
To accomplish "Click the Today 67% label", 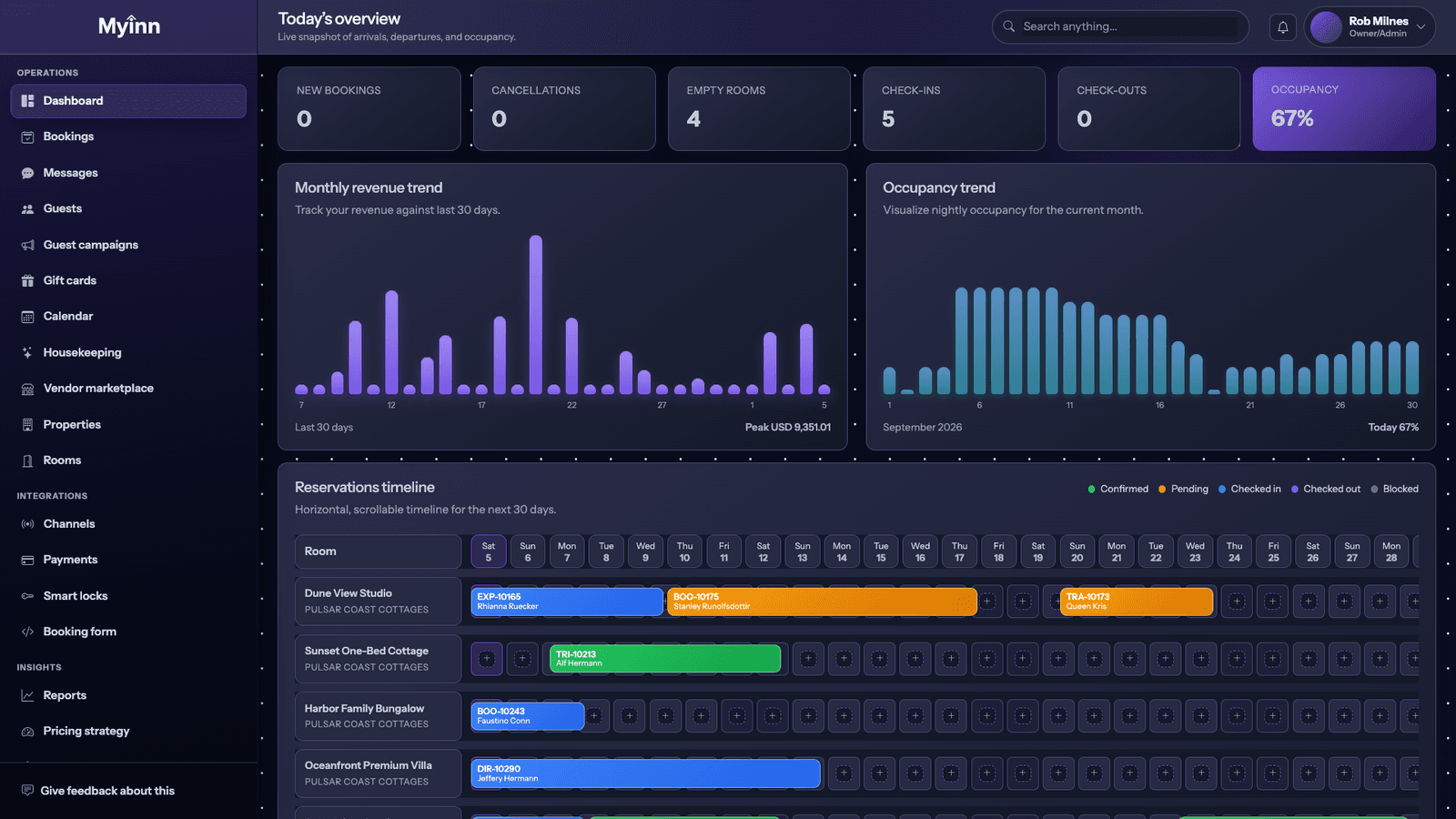I will (1393, 428).
